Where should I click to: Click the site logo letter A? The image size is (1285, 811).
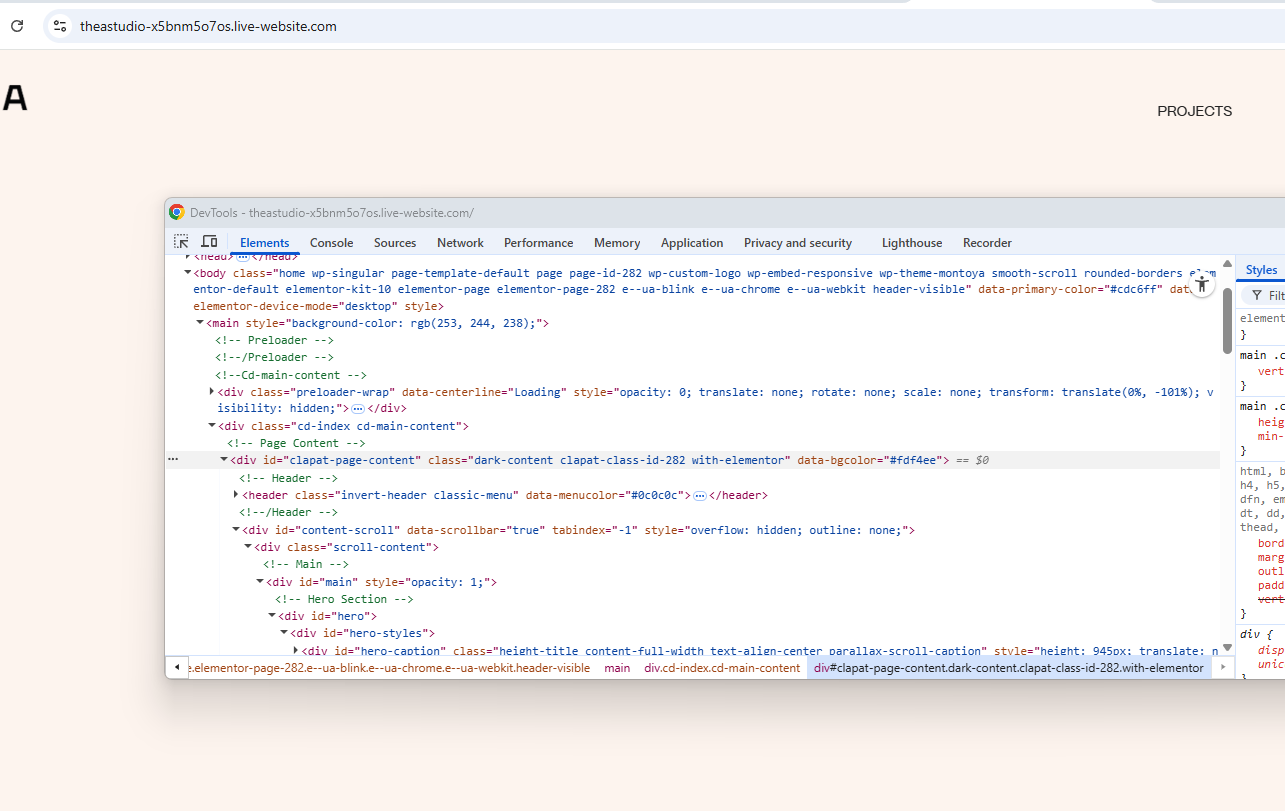pyautogui.click(x=15, y=98)
